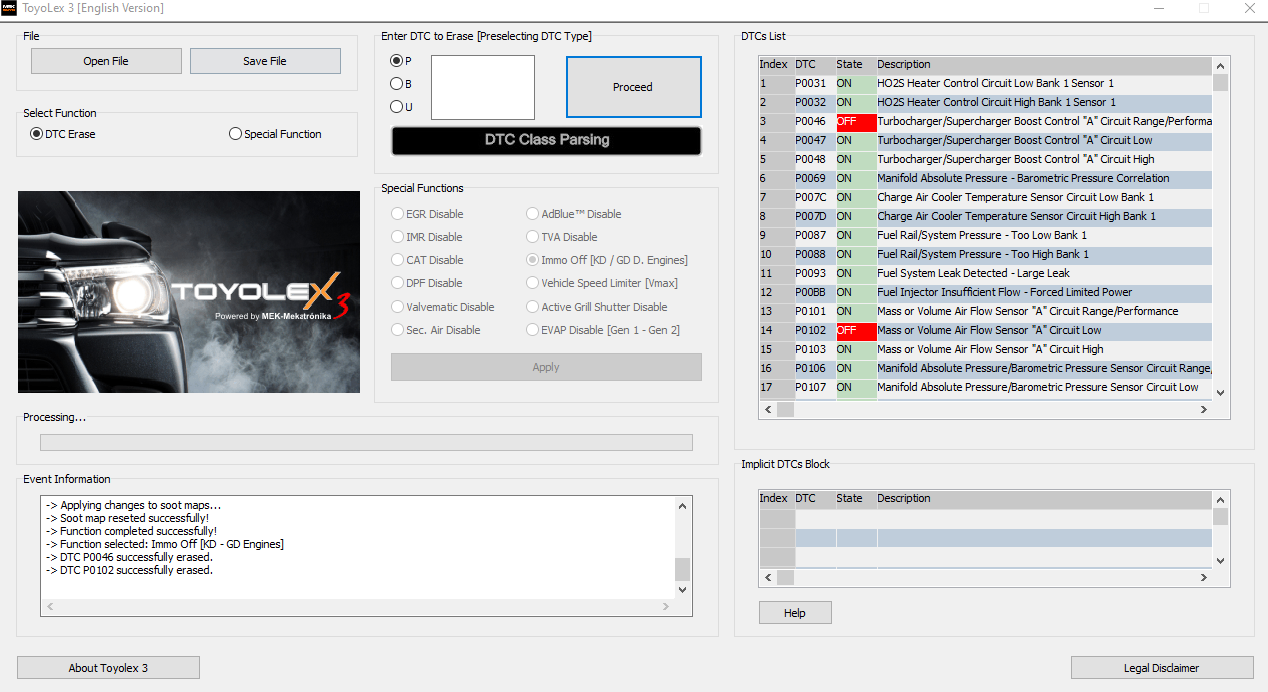Click DTC column header in Implicit DTCs Block
The height and width of the screenshot is (692, 1268).
(815, 498)
